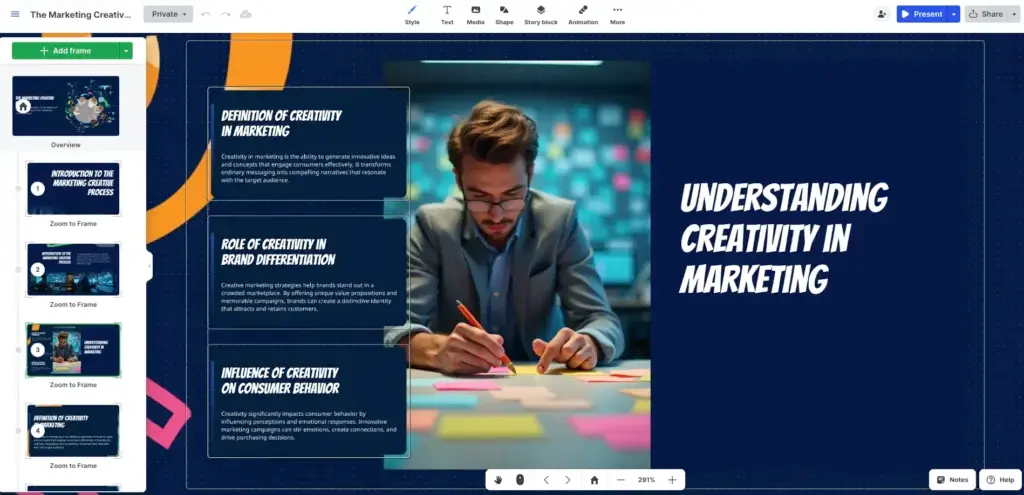
Task: Go to the next frame
Action: [x=568, y=480]
